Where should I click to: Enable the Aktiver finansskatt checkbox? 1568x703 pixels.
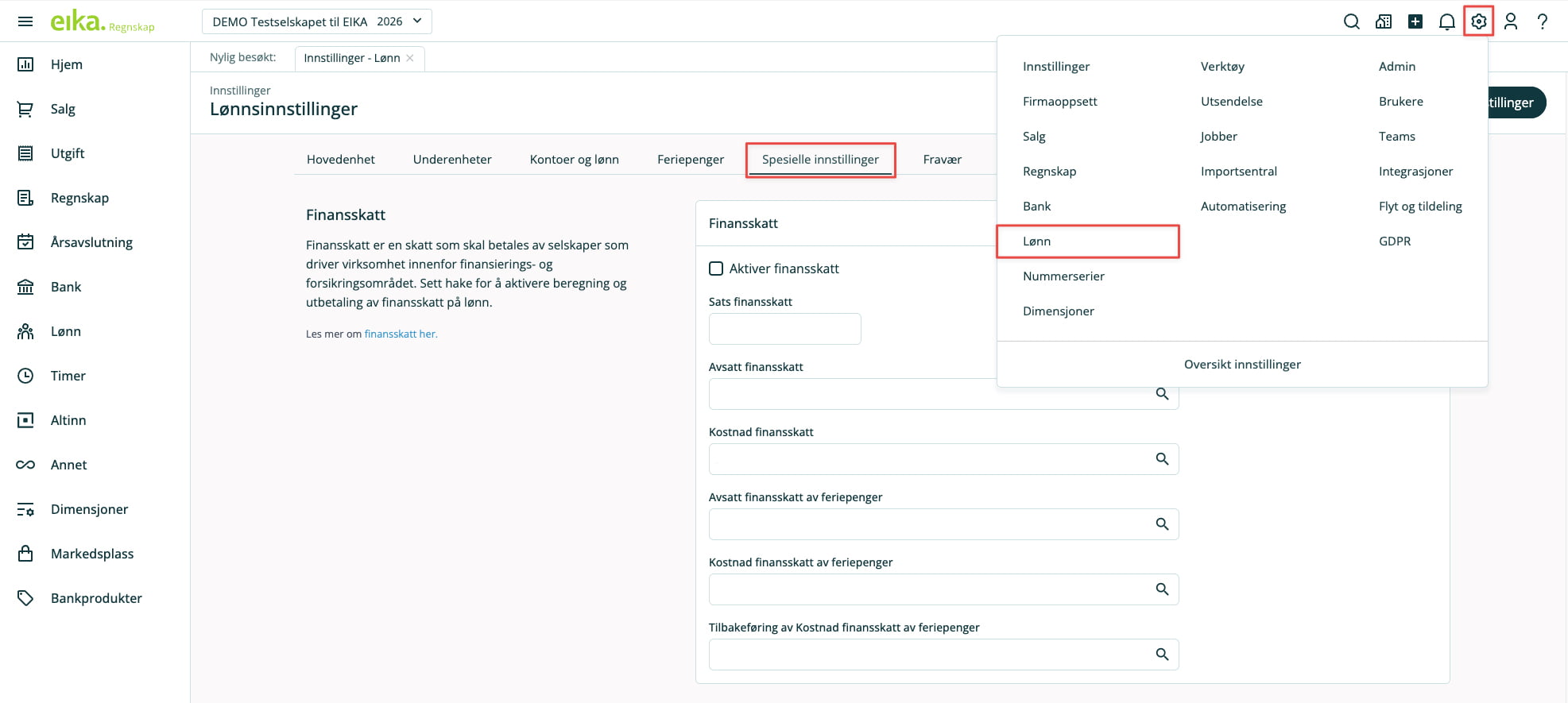(x=716, y=268)
